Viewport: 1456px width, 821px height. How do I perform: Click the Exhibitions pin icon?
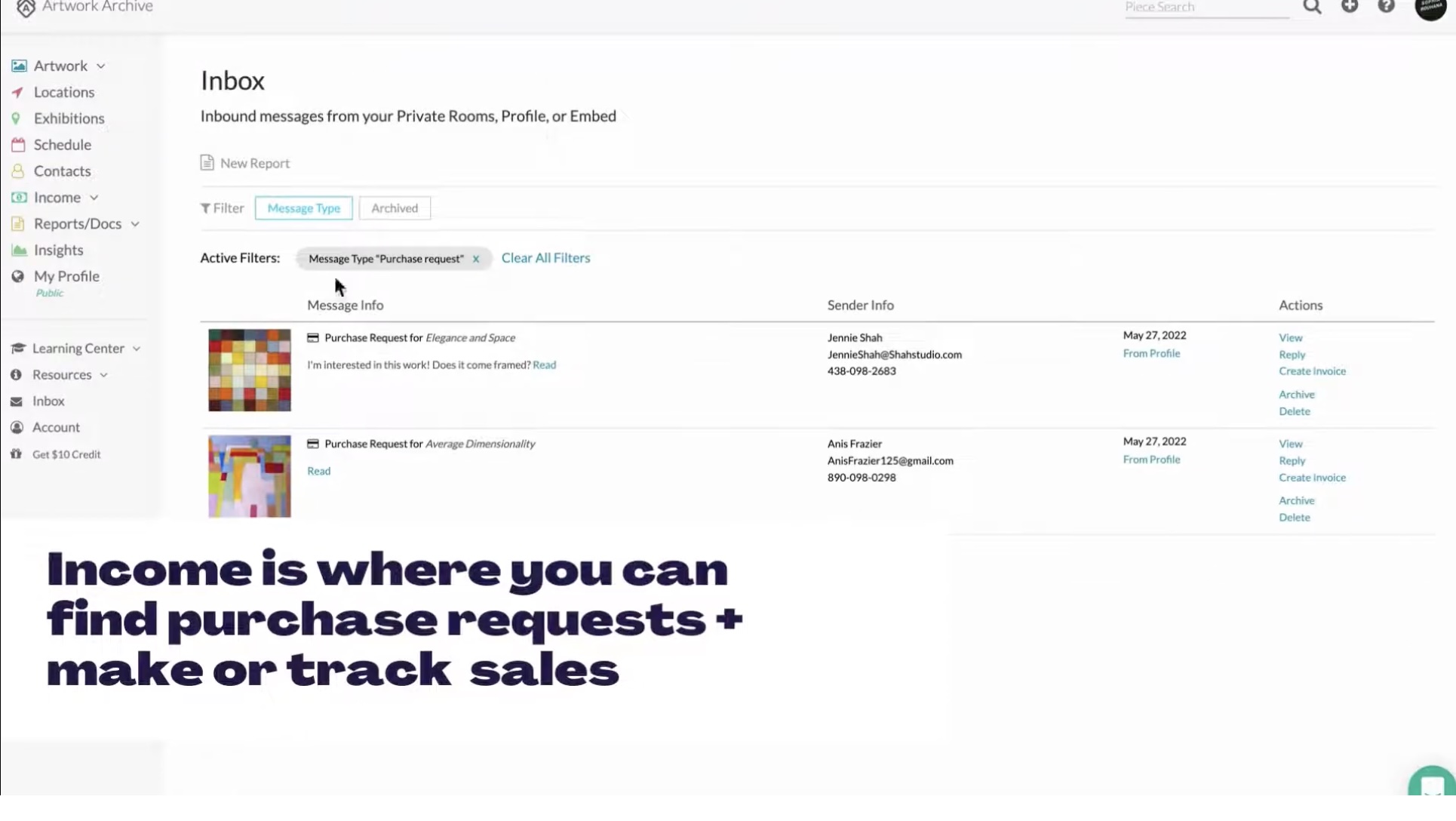[x=16, y=118]
